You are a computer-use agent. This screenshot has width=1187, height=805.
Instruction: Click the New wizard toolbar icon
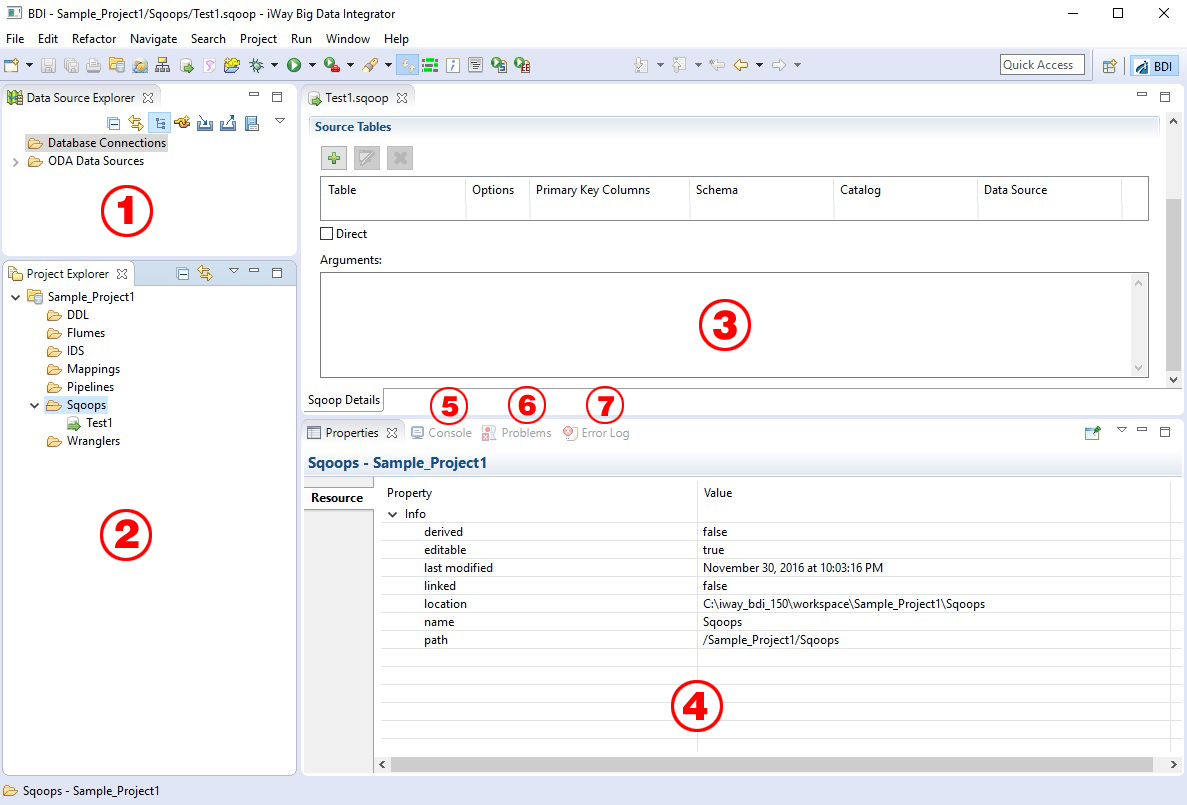coord(11,65)
